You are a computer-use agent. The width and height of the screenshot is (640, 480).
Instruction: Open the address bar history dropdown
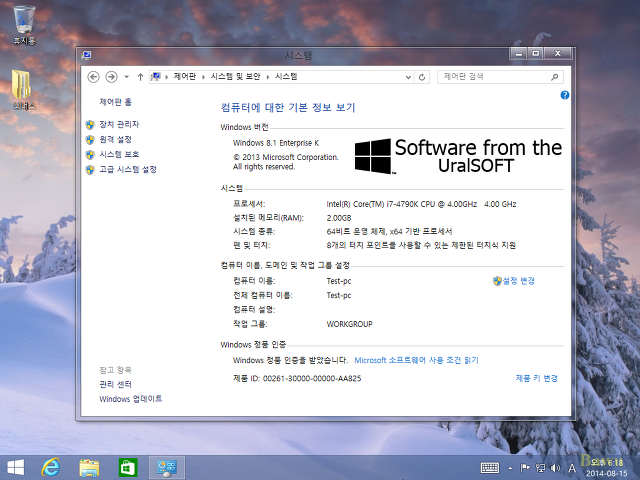(408, 77)
